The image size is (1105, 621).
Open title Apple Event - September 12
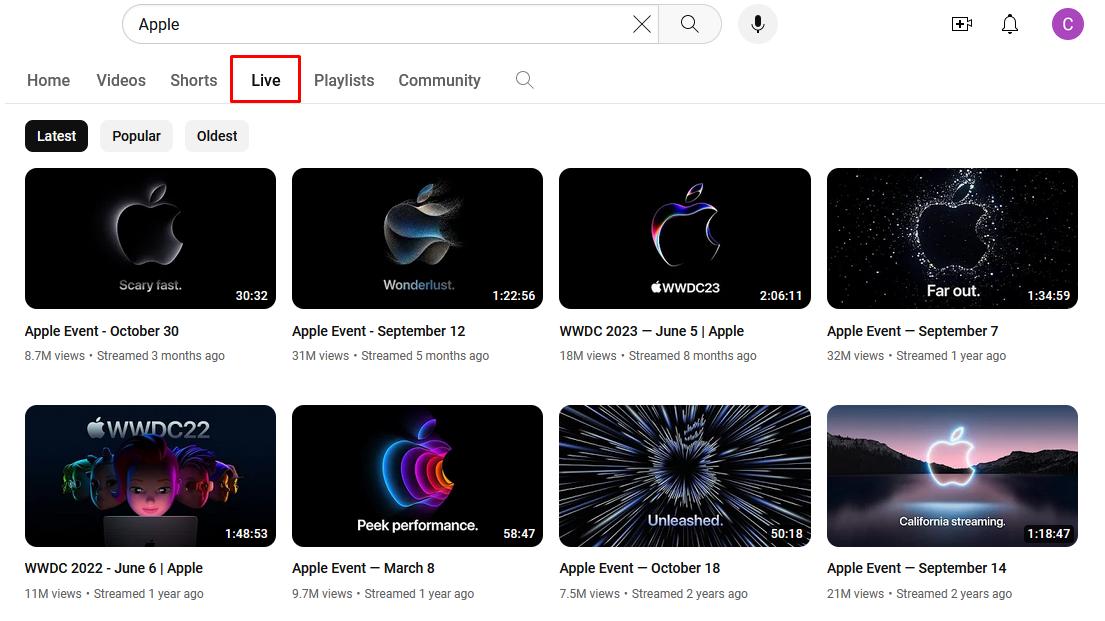pyautogui.click(x=378, y=331)
